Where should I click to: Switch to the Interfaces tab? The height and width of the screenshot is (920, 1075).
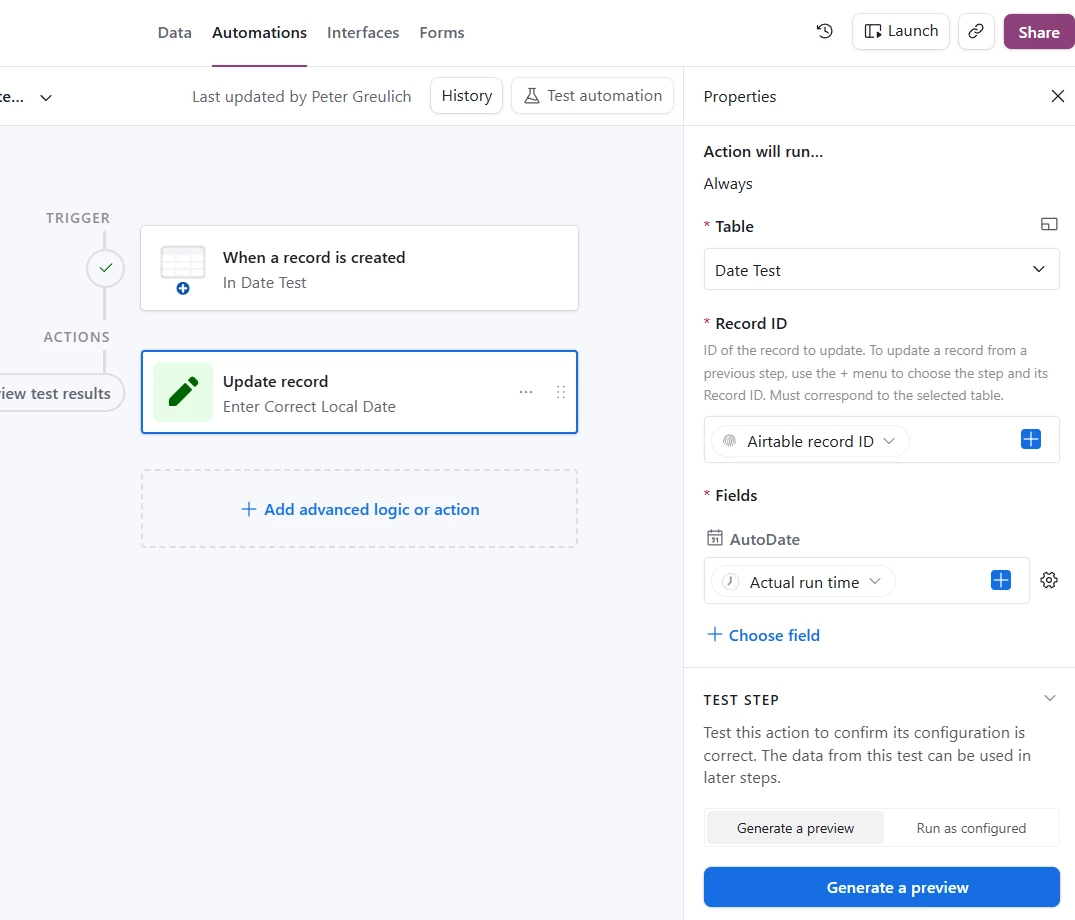363,33
